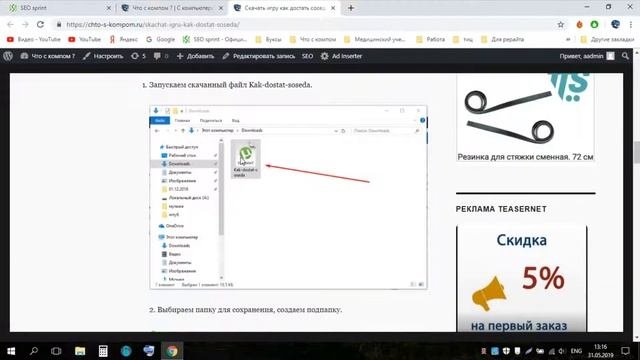640x360 pixels.
Task: Open the YouTube bookmark
Action: [x=84, y=40]
